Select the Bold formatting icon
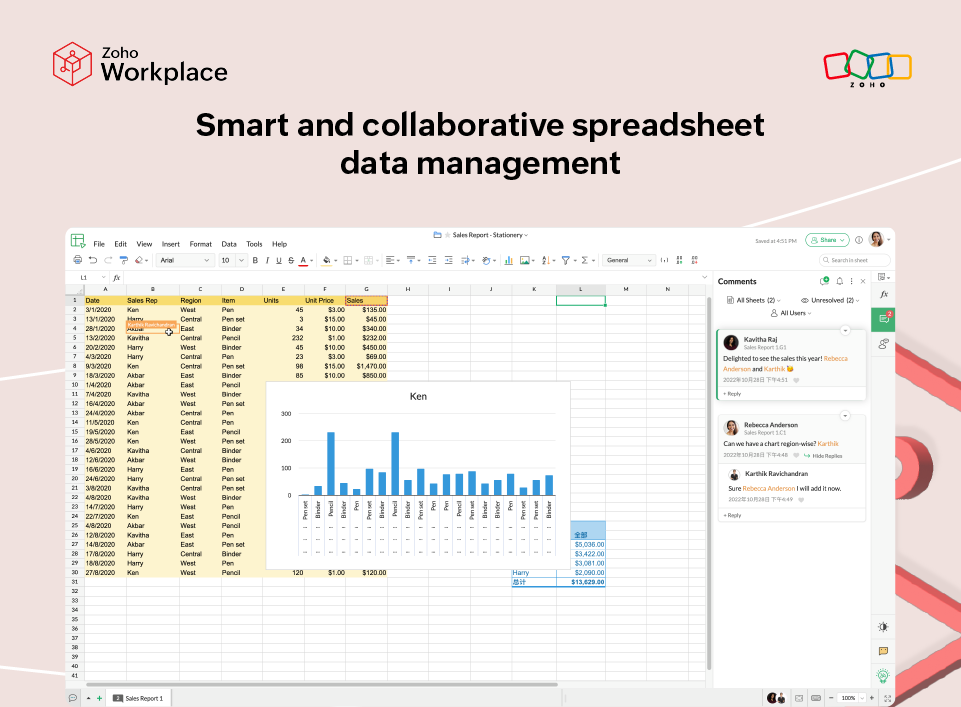The image size is (961, 707). tap(255, 259)
